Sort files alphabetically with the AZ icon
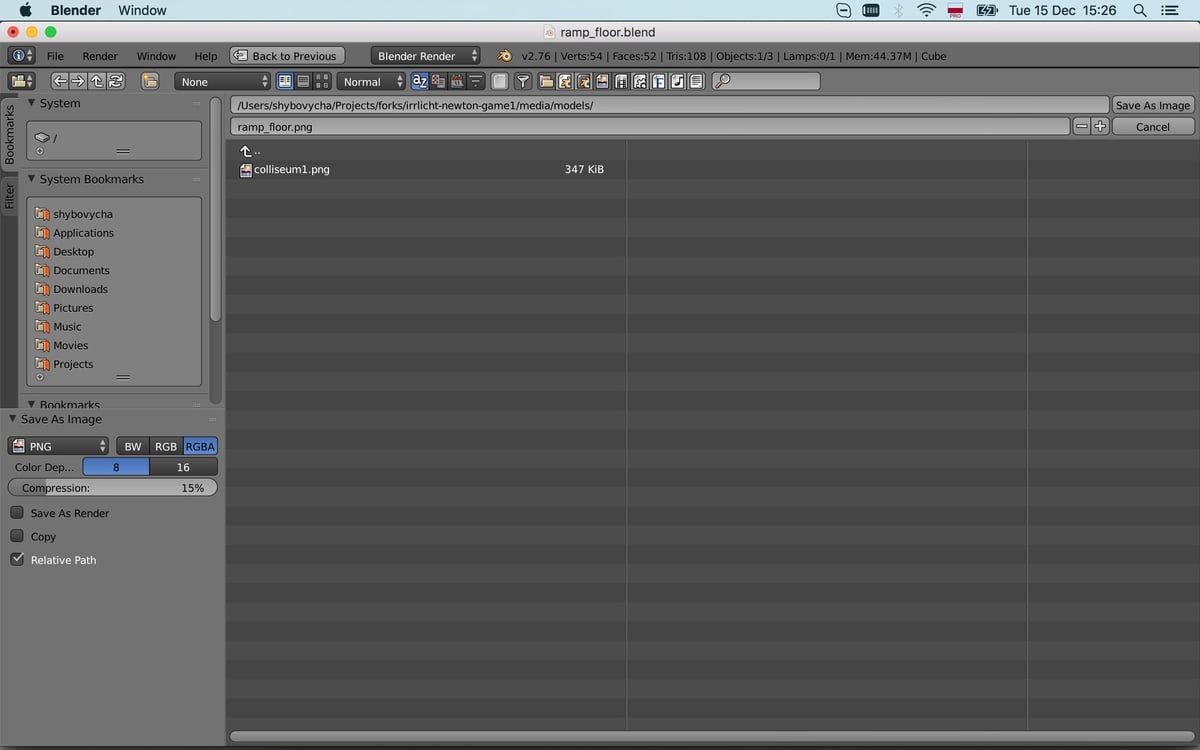 420,81
